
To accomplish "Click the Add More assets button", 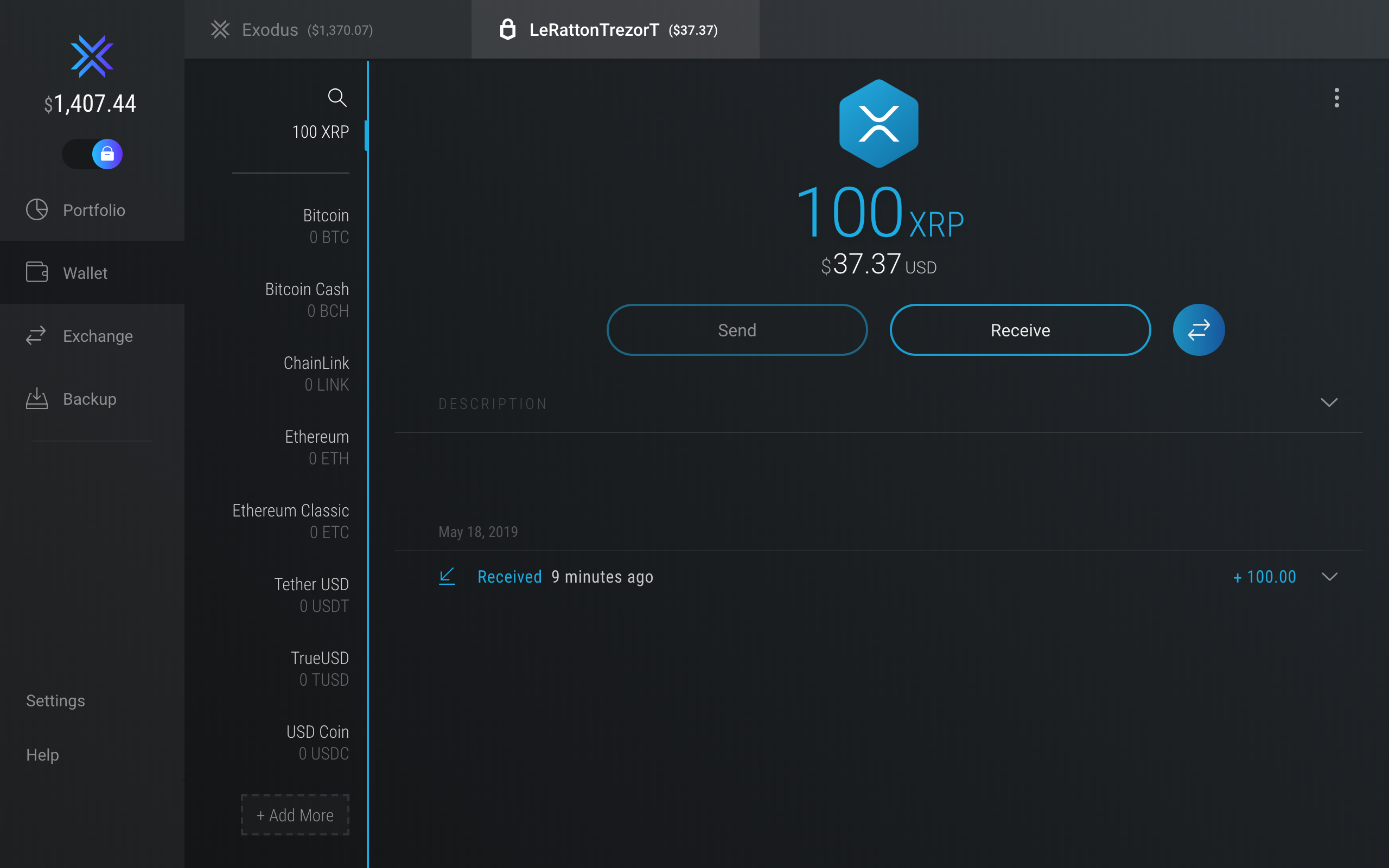I will 295,815.
